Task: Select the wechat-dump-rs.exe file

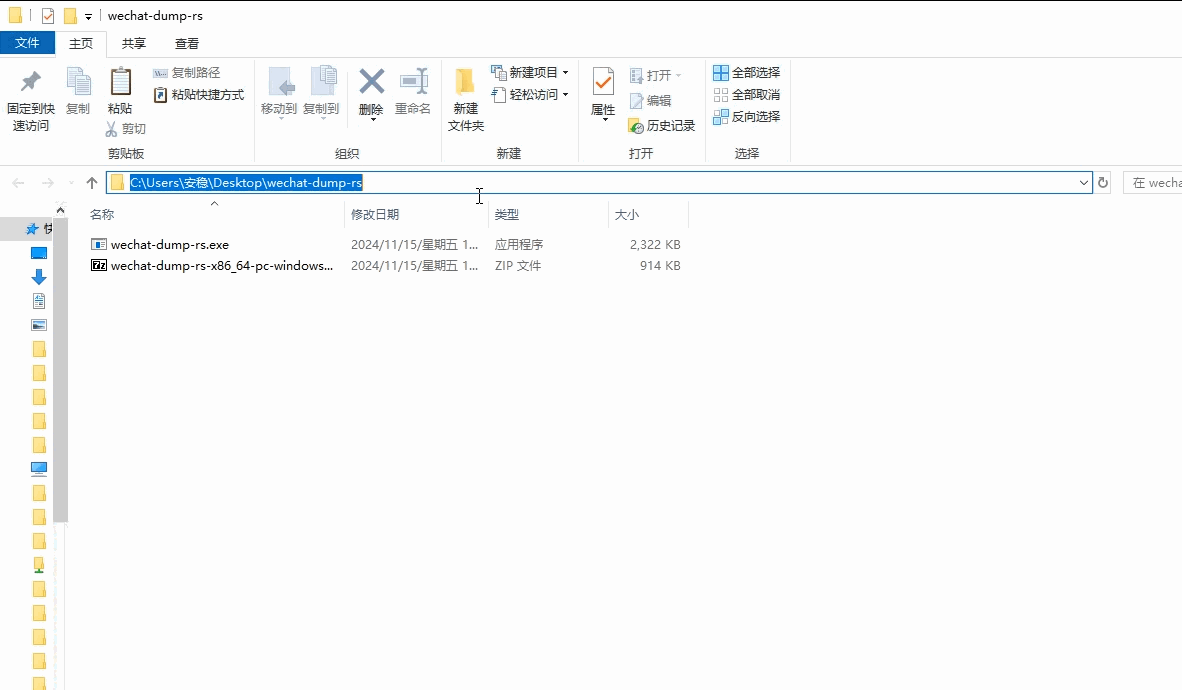Action: point(170,245)
